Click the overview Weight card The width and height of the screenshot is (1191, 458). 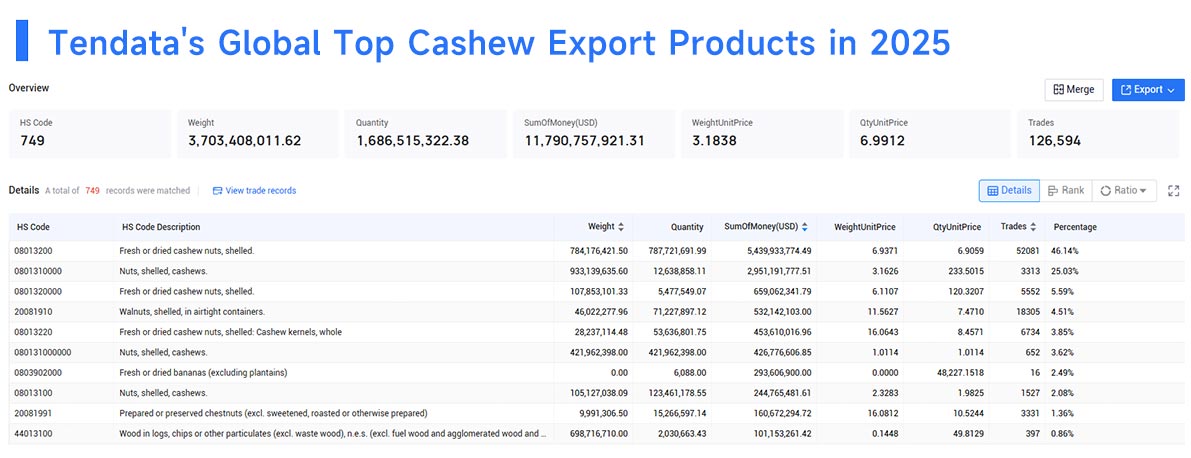[x=257, y=134]
